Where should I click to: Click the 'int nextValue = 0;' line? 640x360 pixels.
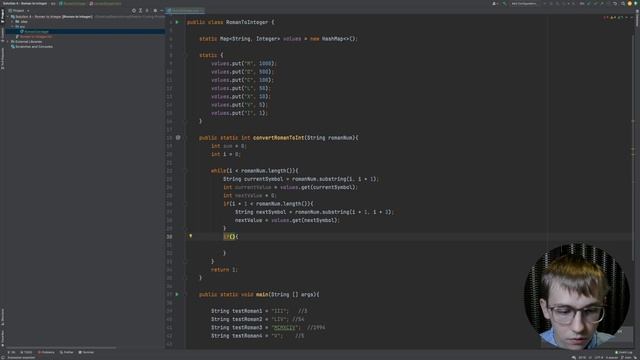[x=249, y=196]
